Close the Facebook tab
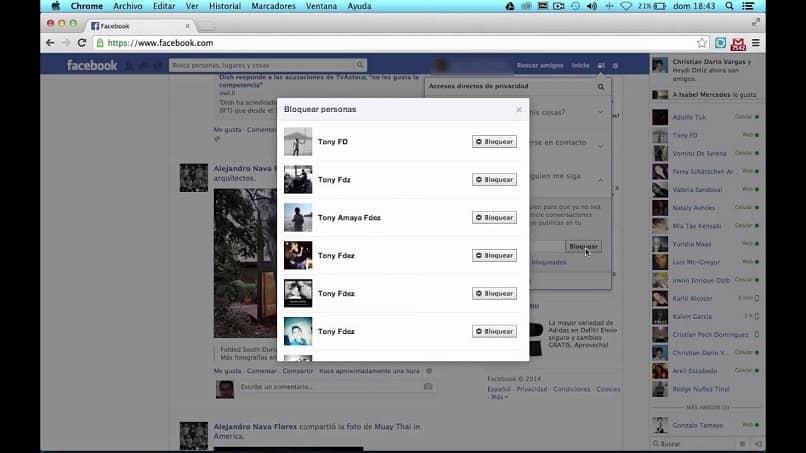This screenshot has width=806, height=453. pyautogui.click(x=187, y=26)
